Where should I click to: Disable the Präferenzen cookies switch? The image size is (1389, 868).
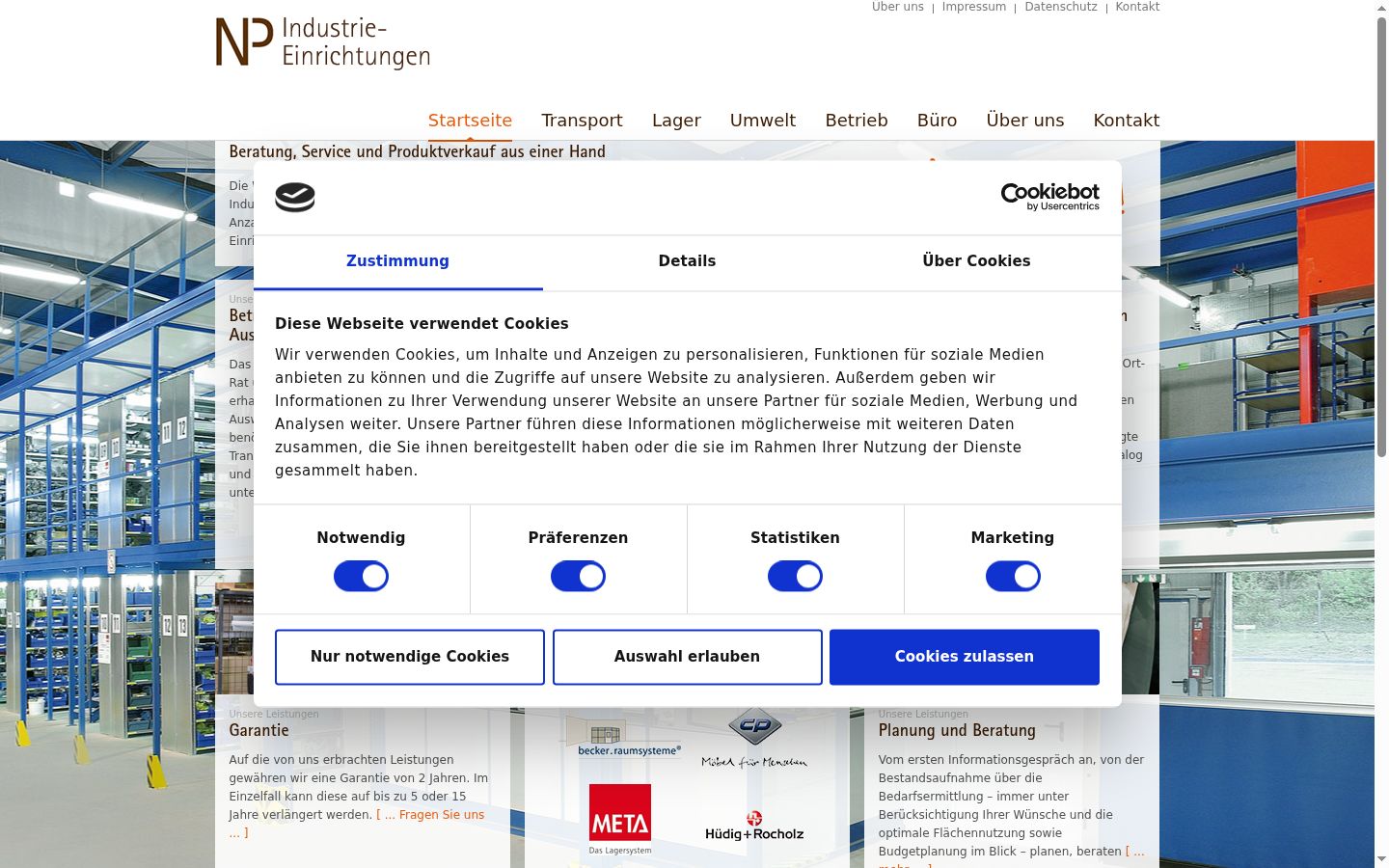(578, 577)
